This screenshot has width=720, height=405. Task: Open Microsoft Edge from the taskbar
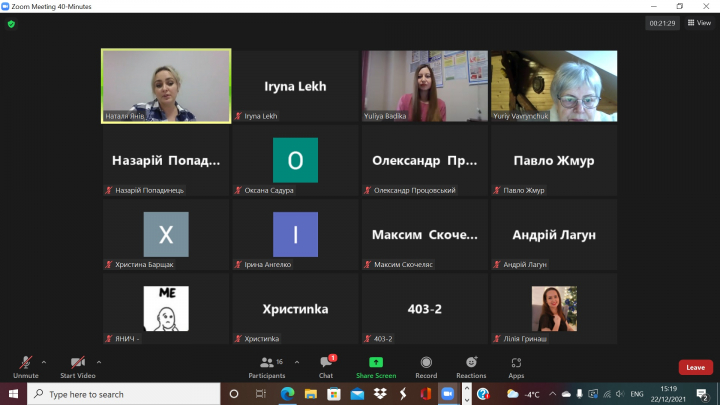285,394
